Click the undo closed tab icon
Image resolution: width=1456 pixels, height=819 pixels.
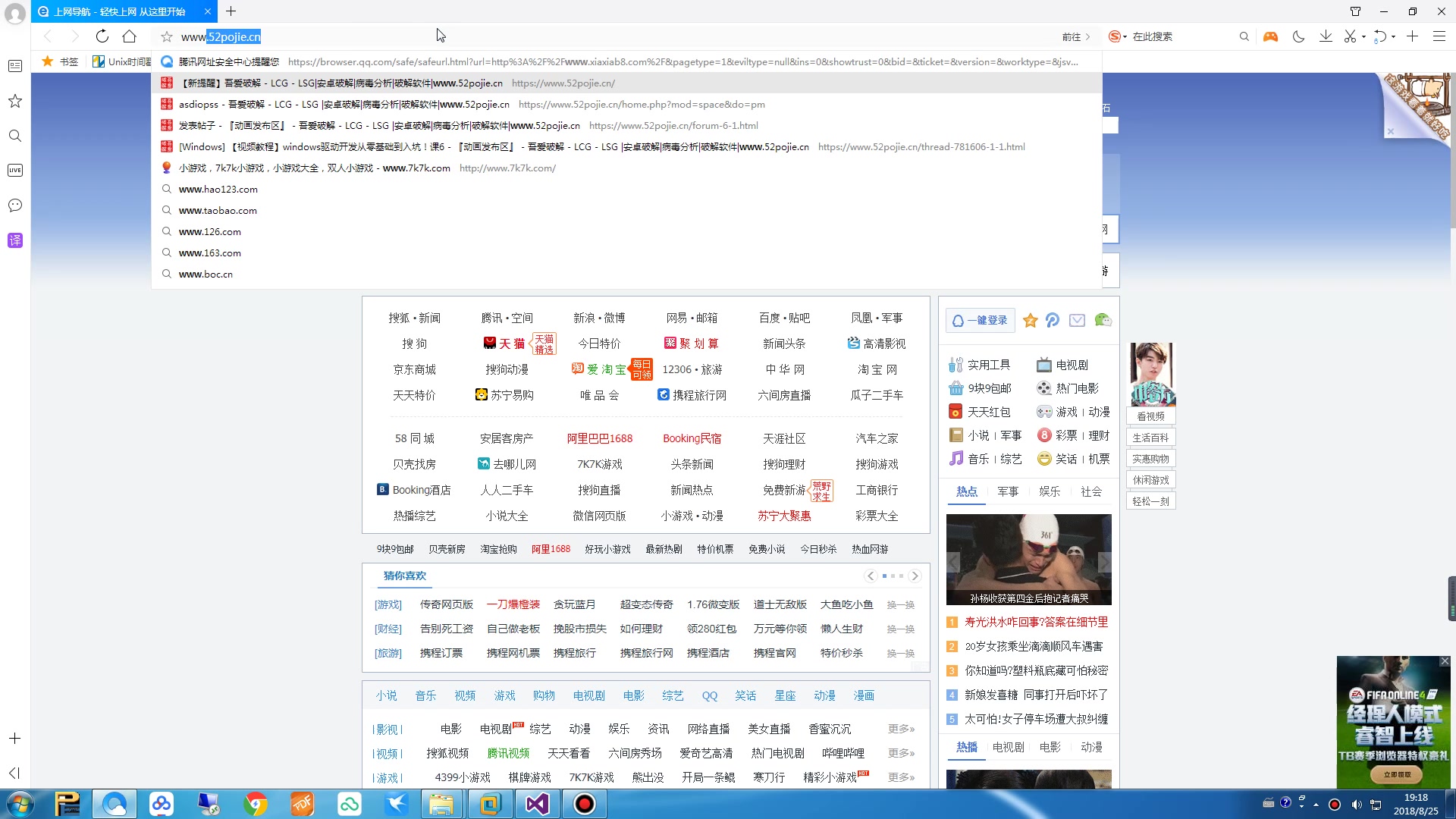tap(1380, 36)
